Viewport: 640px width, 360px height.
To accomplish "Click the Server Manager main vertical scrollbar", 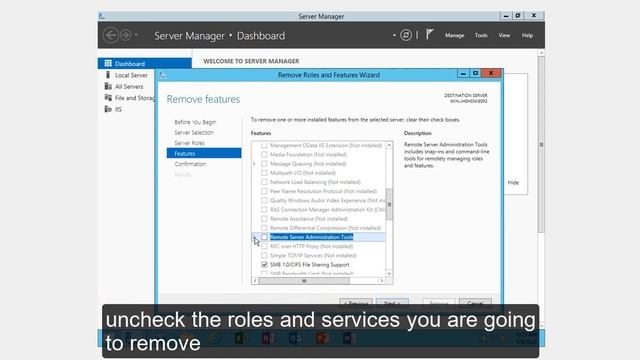I will (541, 145).
